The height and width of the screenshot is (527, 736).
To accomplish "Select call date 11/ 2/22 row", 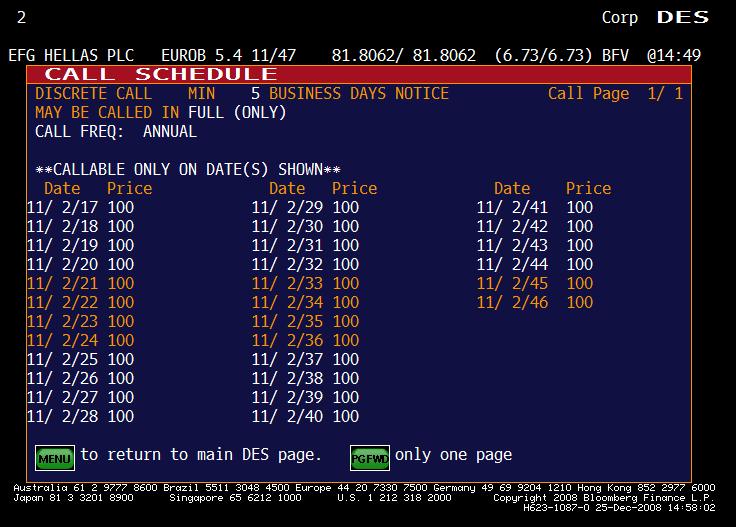I will pos(80,302).
